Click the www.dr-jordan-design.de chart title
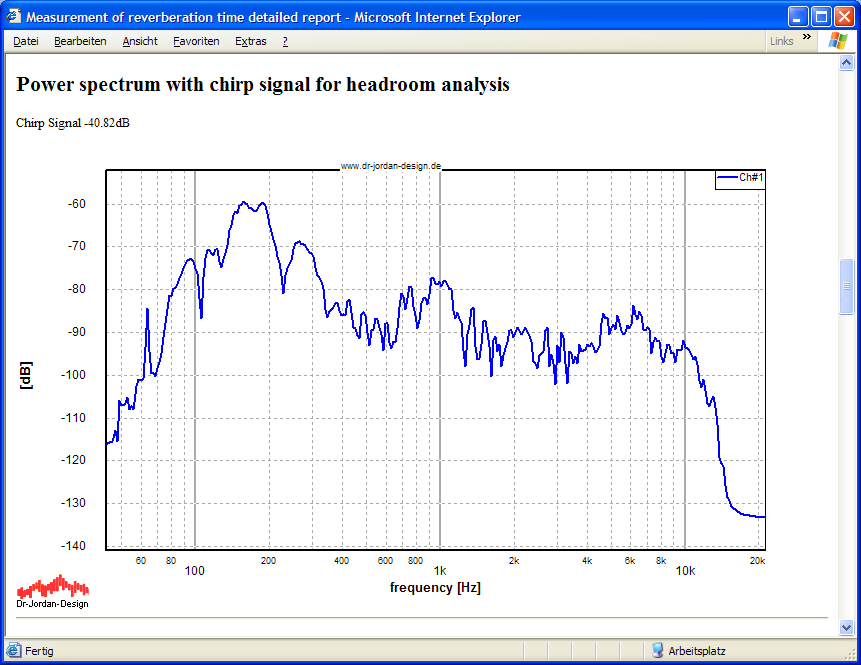Viewport: 861px width, 665px height. pyautogui.click(x=390, y=166)
